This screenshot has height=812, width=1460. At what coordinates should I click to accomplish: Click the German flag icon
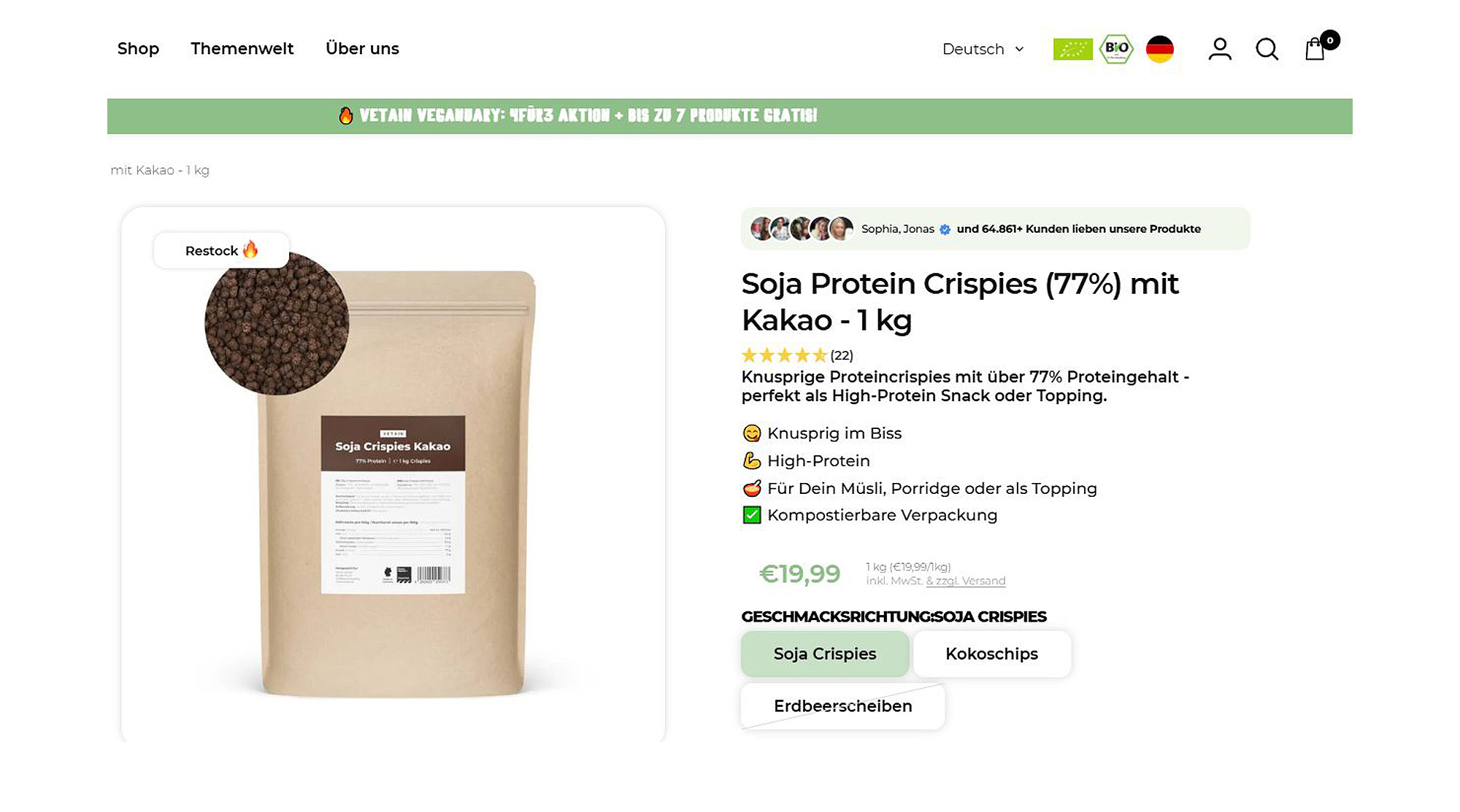pyautogui.click(x=1159, y=49)
